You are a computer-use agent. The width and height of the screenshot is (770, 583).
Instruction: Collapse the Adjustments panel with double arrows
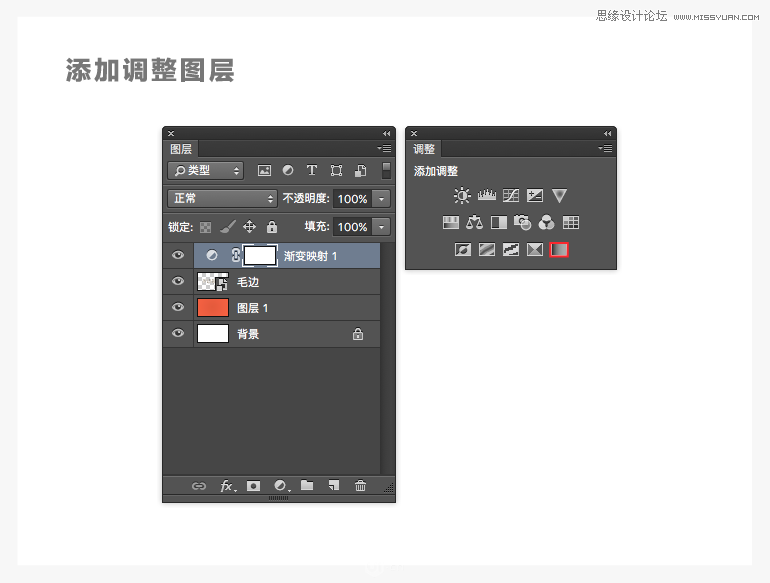607,133
